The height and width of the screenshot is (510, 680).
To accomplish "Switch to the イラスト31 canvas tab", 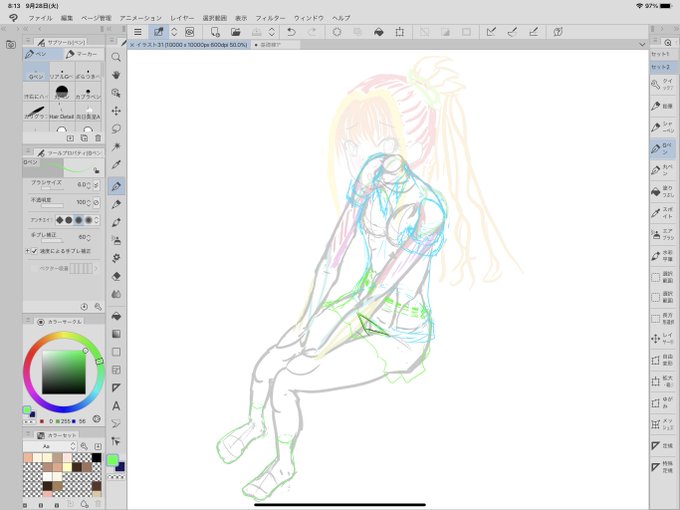I will point(190,44).
